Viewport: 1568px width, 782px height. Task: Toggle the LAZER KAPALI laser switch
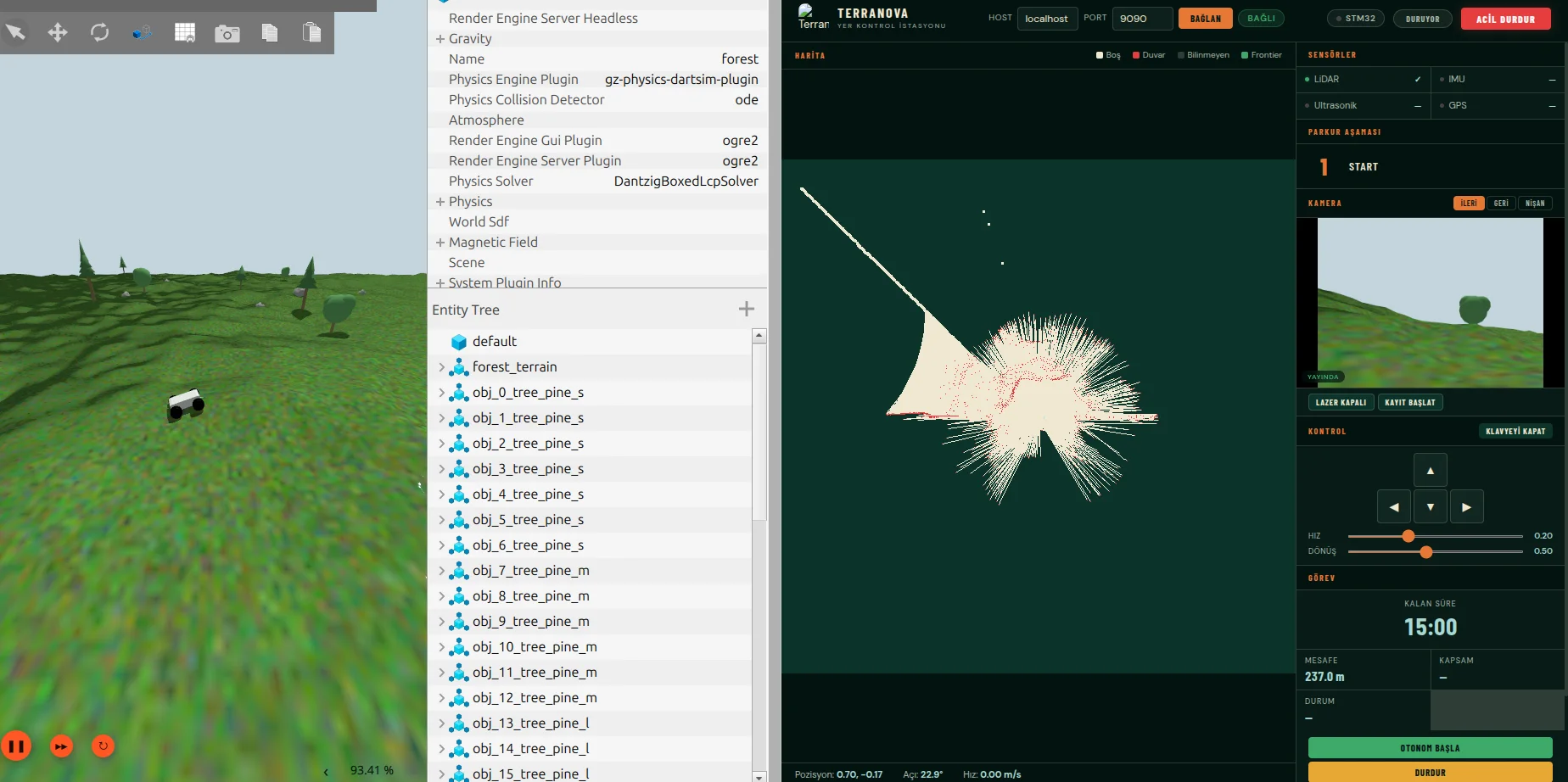(1341, 403)
